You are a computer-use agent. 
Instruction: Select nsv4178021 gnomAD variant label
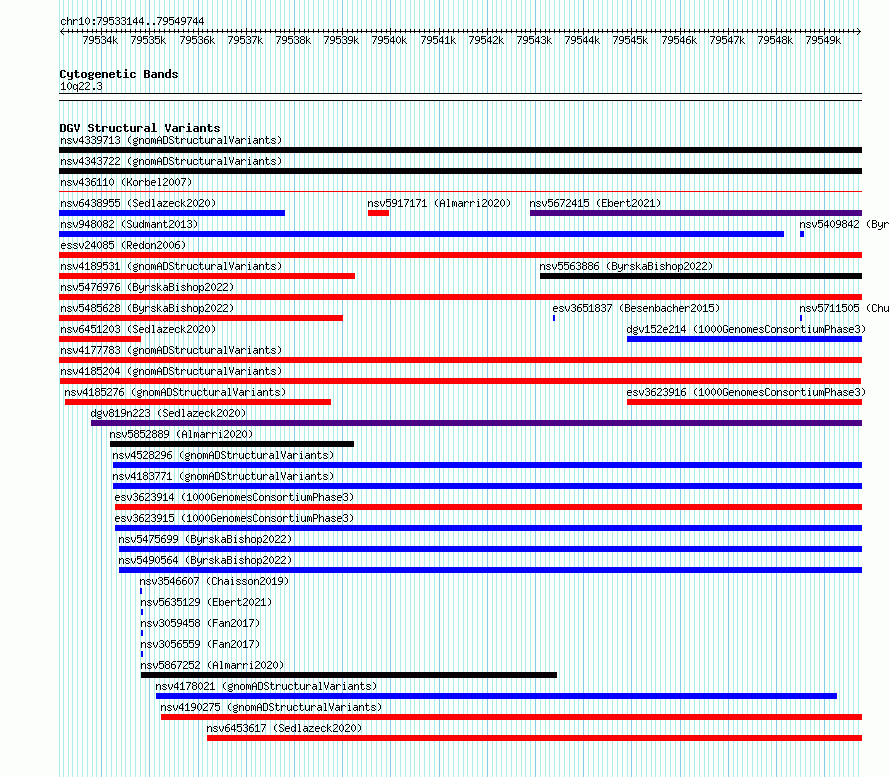[266, 686]
